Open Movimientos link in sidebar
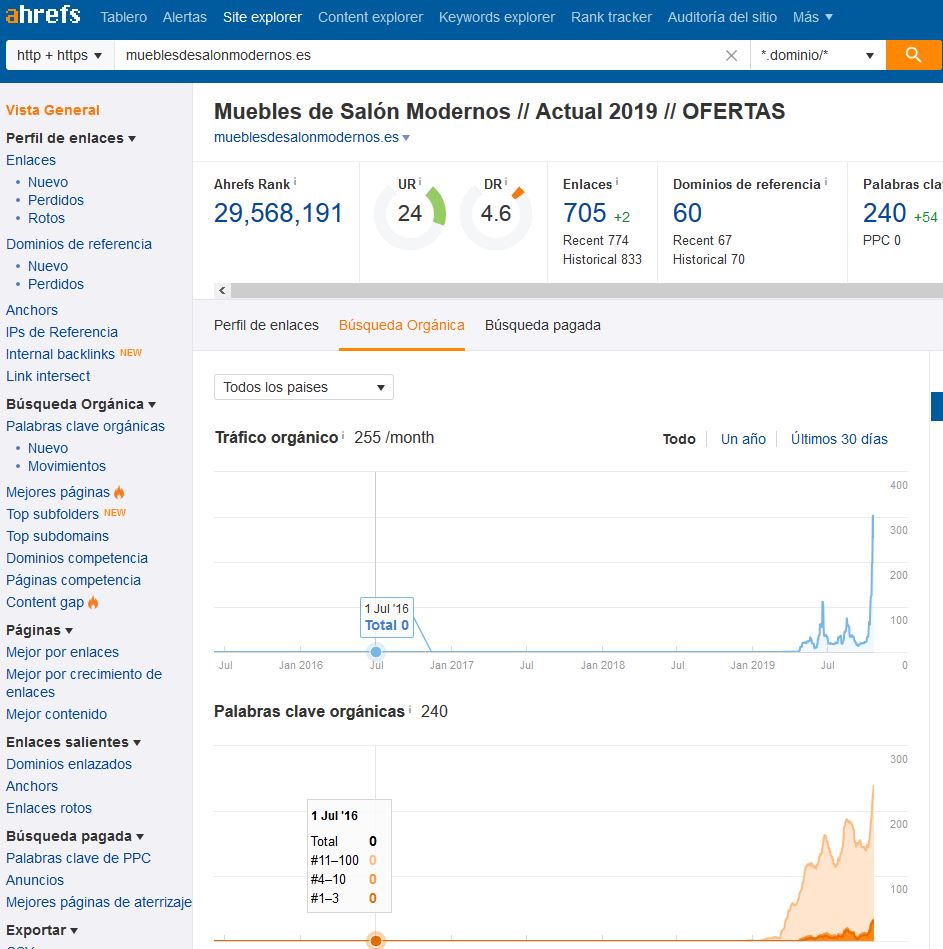Image resolution: width=943 pixels, height=949 pixels. 67,466
